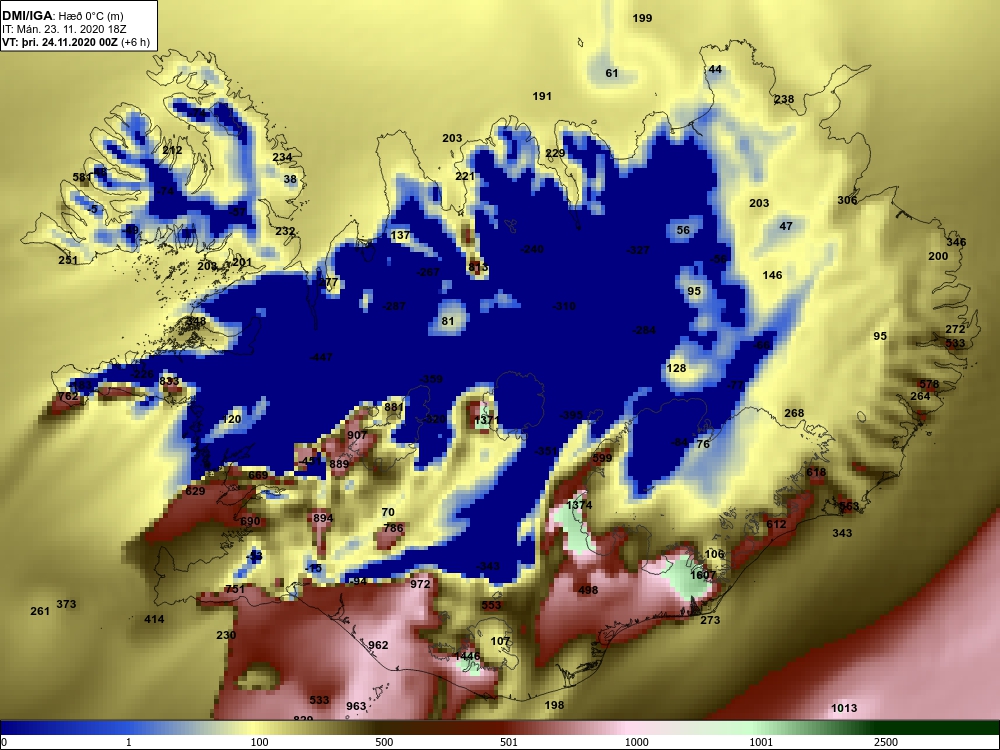The width and height of the screenshot is (1000, 750).
Task: Click the value 273 on the map
Action: tap(710, 619)
